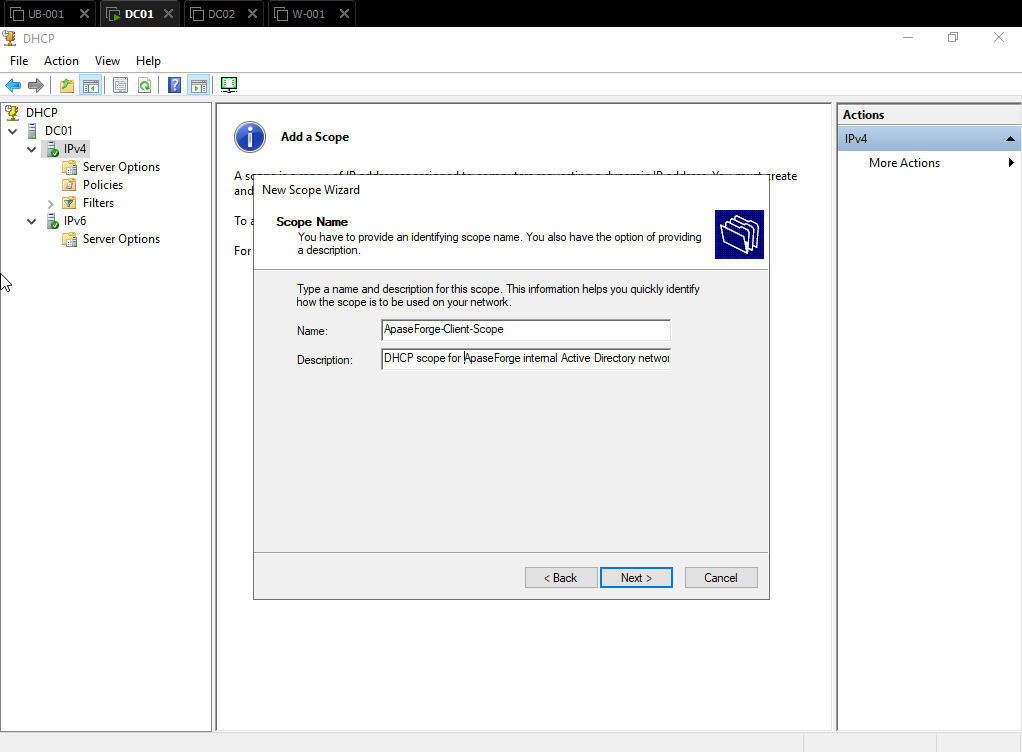Click the Policies folder icon
The image size is (1022, 752).
[x=69, y=185]
